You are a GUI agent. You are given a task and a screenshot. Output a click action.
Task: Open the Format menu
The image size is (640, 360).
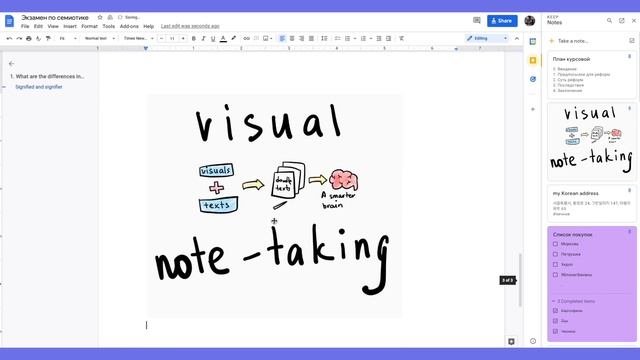coord(89,26)
